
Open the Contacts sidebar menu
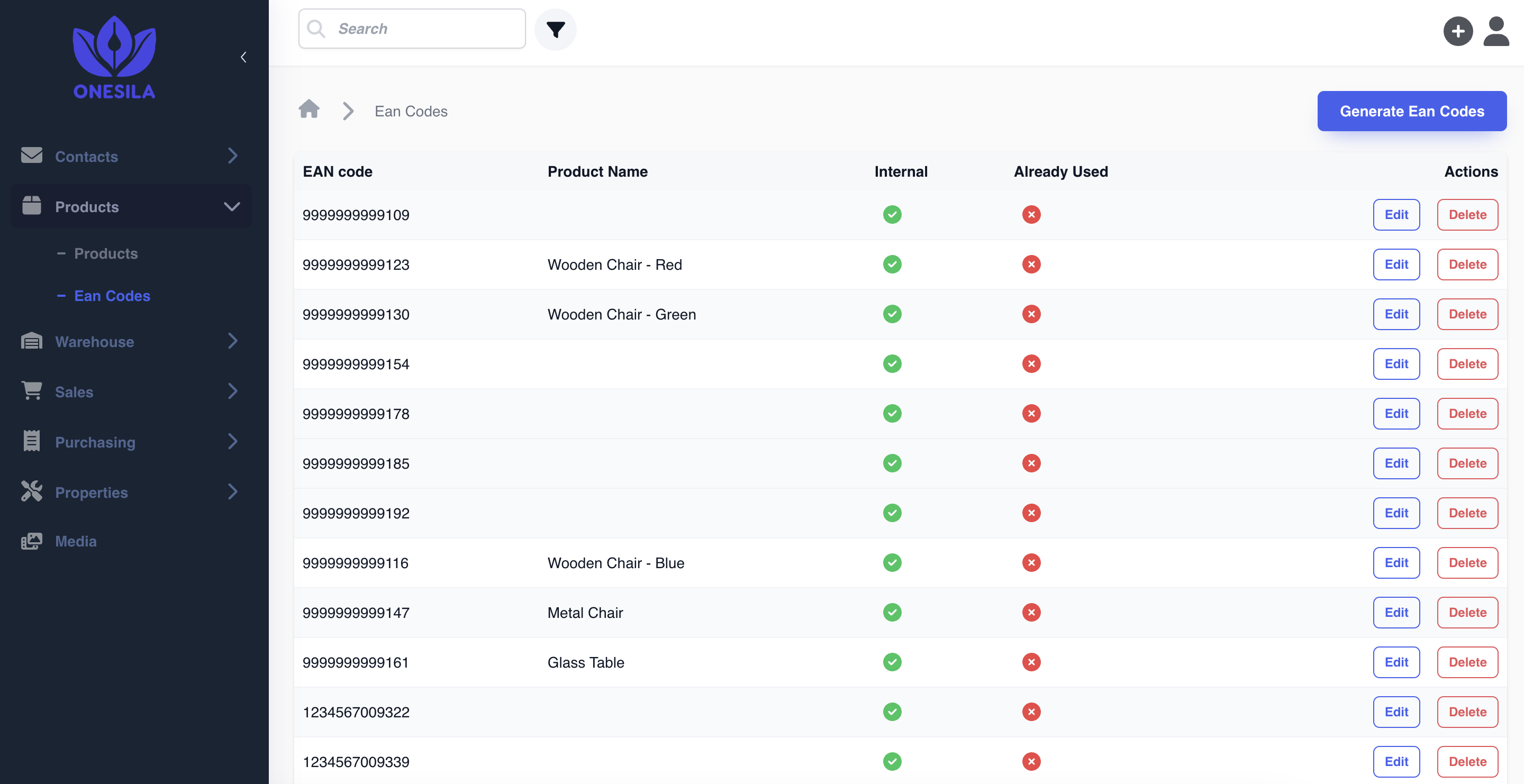click(131, 156)
